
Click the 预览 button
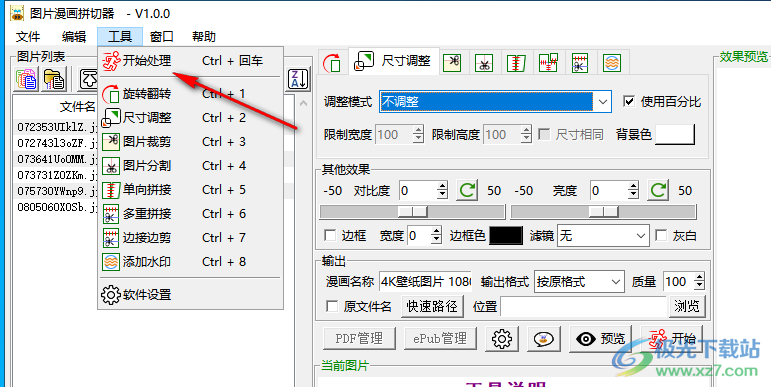point(600,339)
